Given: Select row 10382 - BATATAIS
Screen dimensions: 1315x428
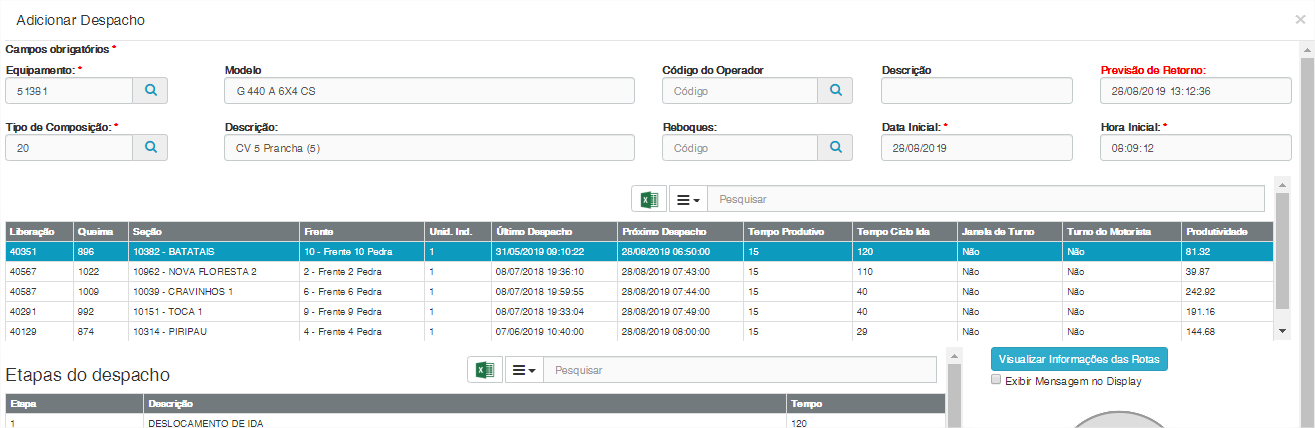Looking at the screenshot, I should pos(640,252).
